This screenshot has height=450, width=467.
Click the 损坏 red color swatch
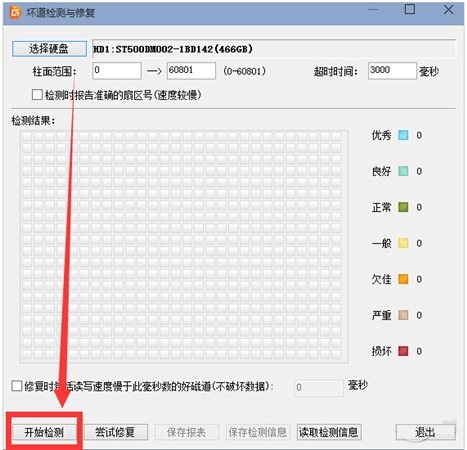pyautogui.click(x=403, y=351)
